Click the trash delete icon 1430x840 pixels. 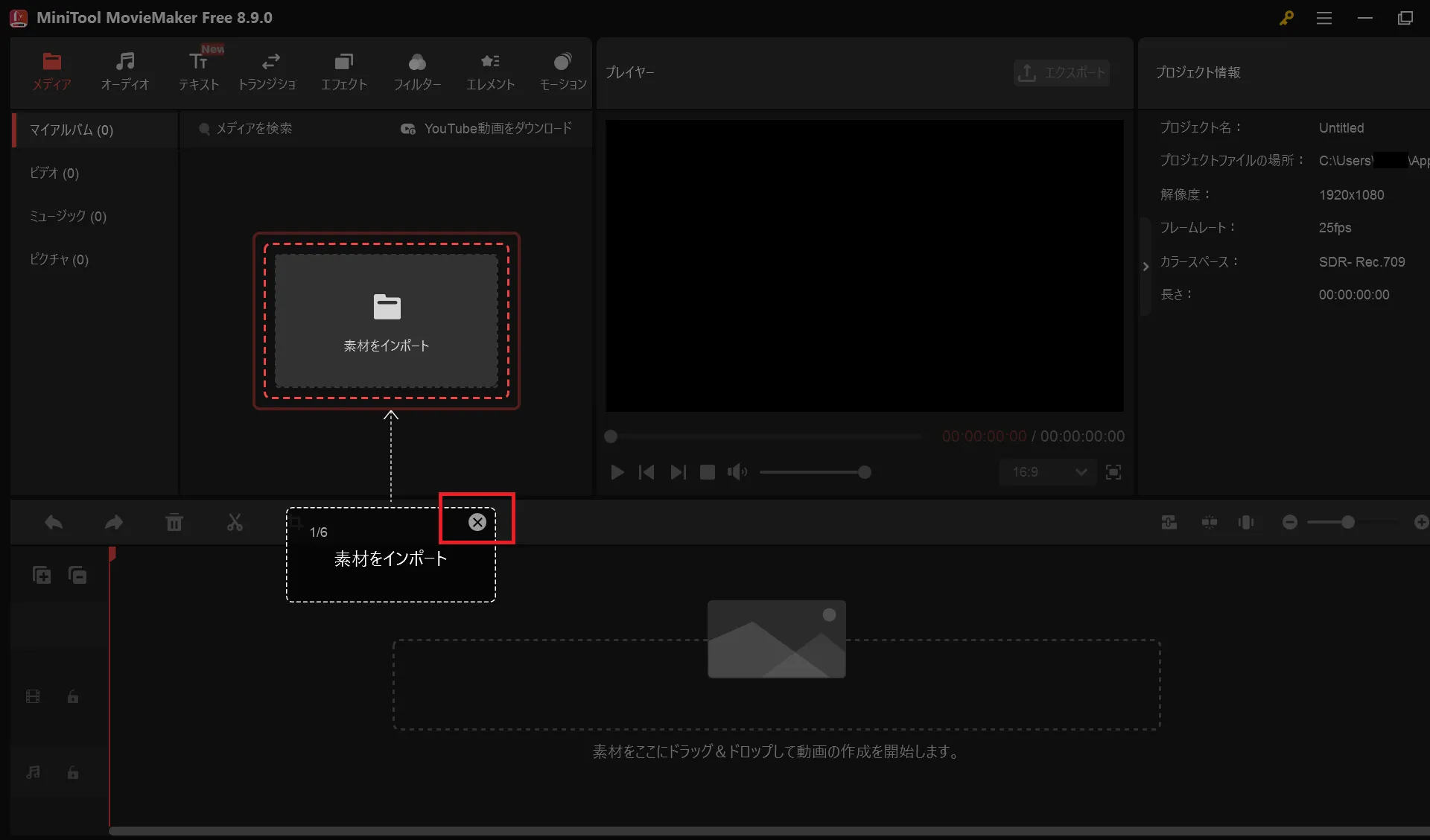174,523
